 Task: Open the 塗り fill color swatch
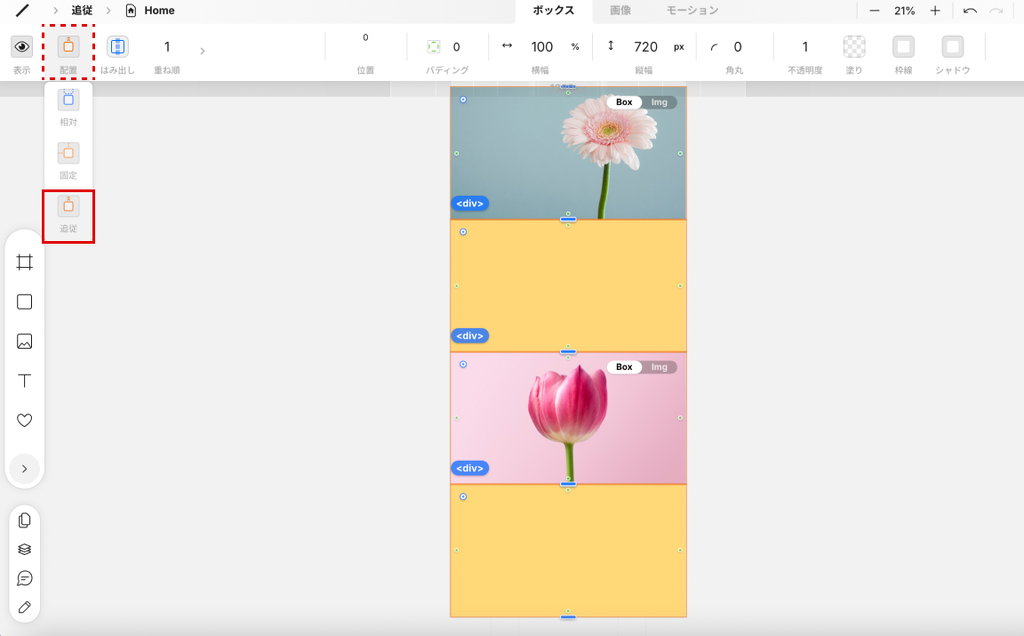(854, 47)
